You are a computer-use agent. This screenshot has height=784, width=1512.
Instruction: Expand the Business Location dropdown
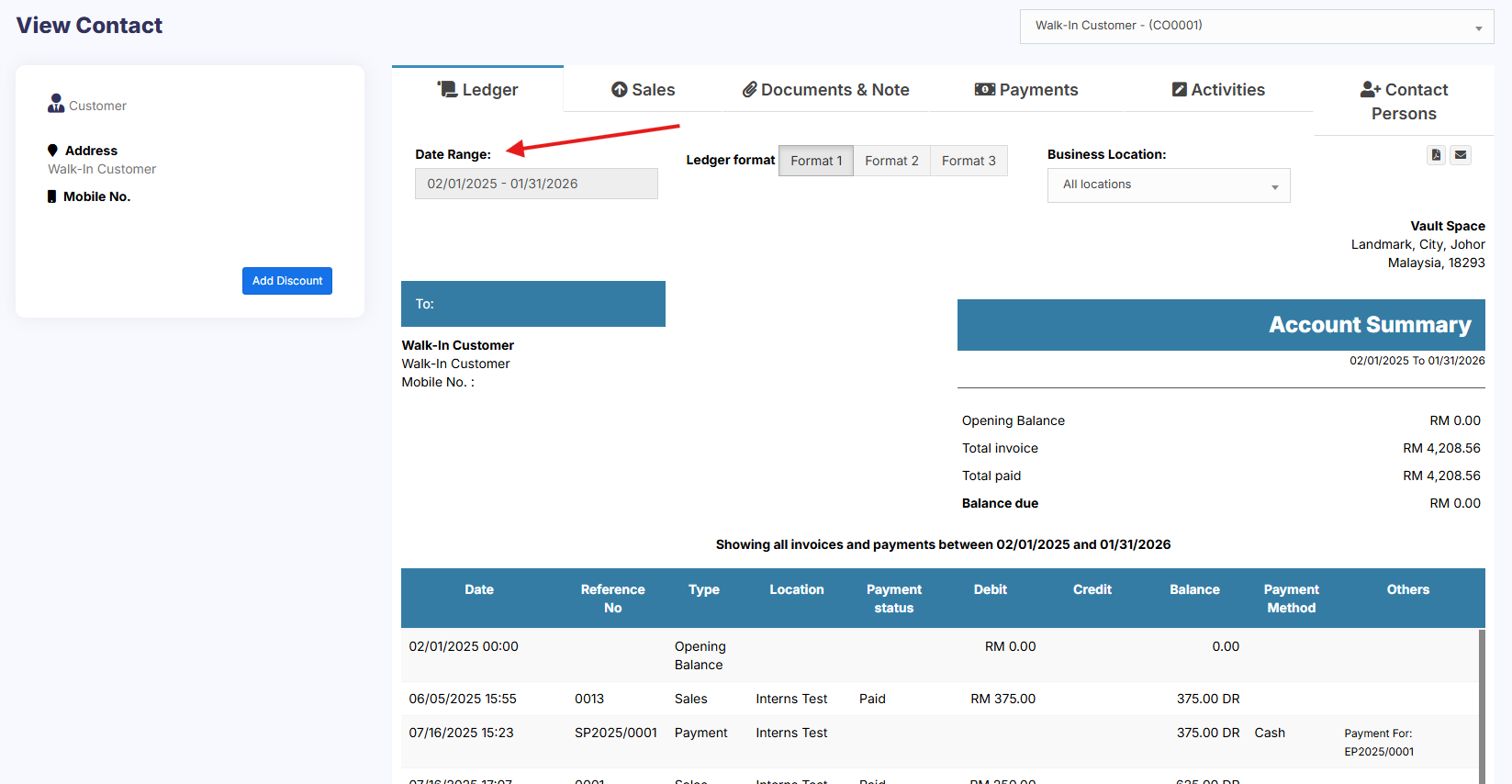pos(1168,185)
